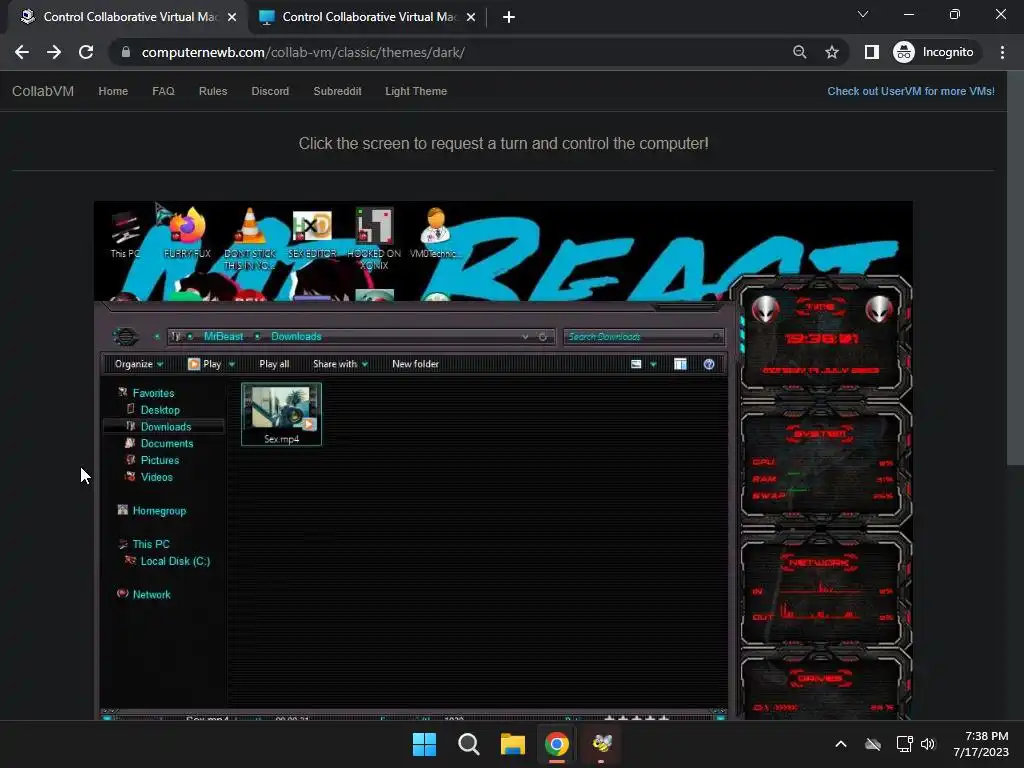Open the Subreddit link

[x=337, y=91]
